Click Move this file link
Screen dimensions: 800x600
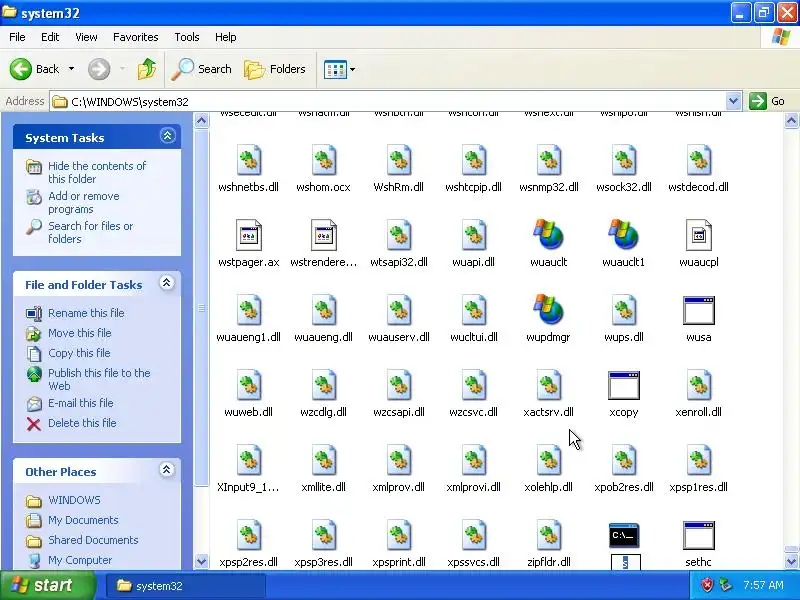point(80,333)
